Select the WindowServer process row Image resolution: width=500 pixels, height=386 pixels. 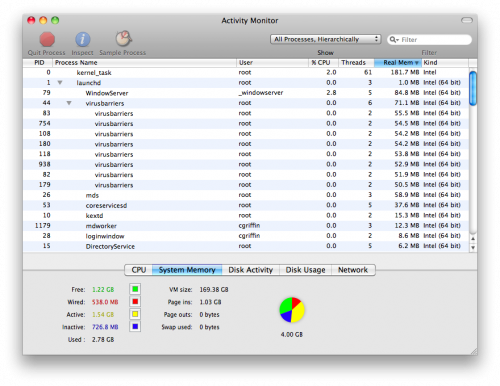pyautogui.click(x=246, y=93)
